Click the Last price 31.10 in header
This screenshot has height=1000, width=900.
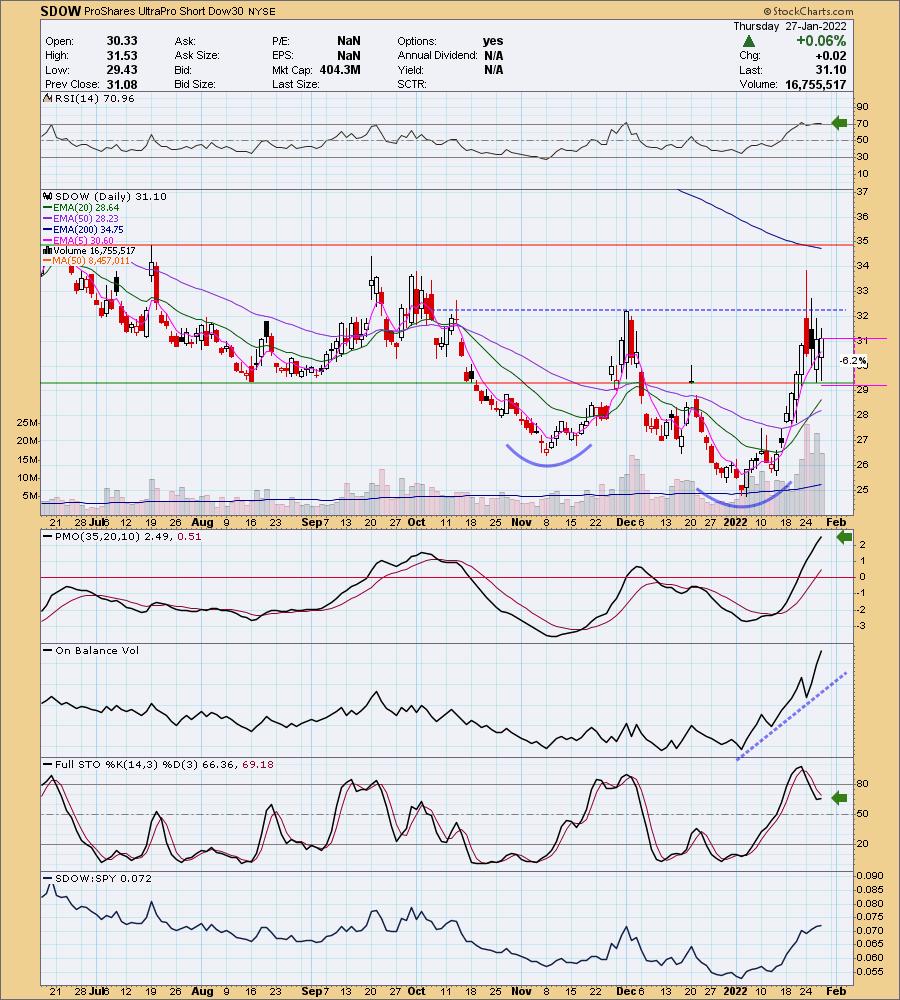(831, 70)
